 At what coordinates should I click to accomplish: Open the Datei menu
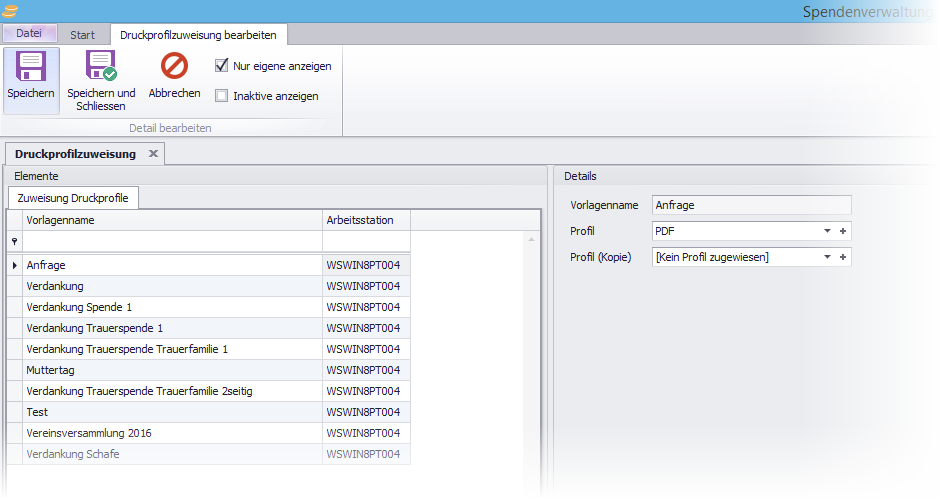tap(29, 34)
